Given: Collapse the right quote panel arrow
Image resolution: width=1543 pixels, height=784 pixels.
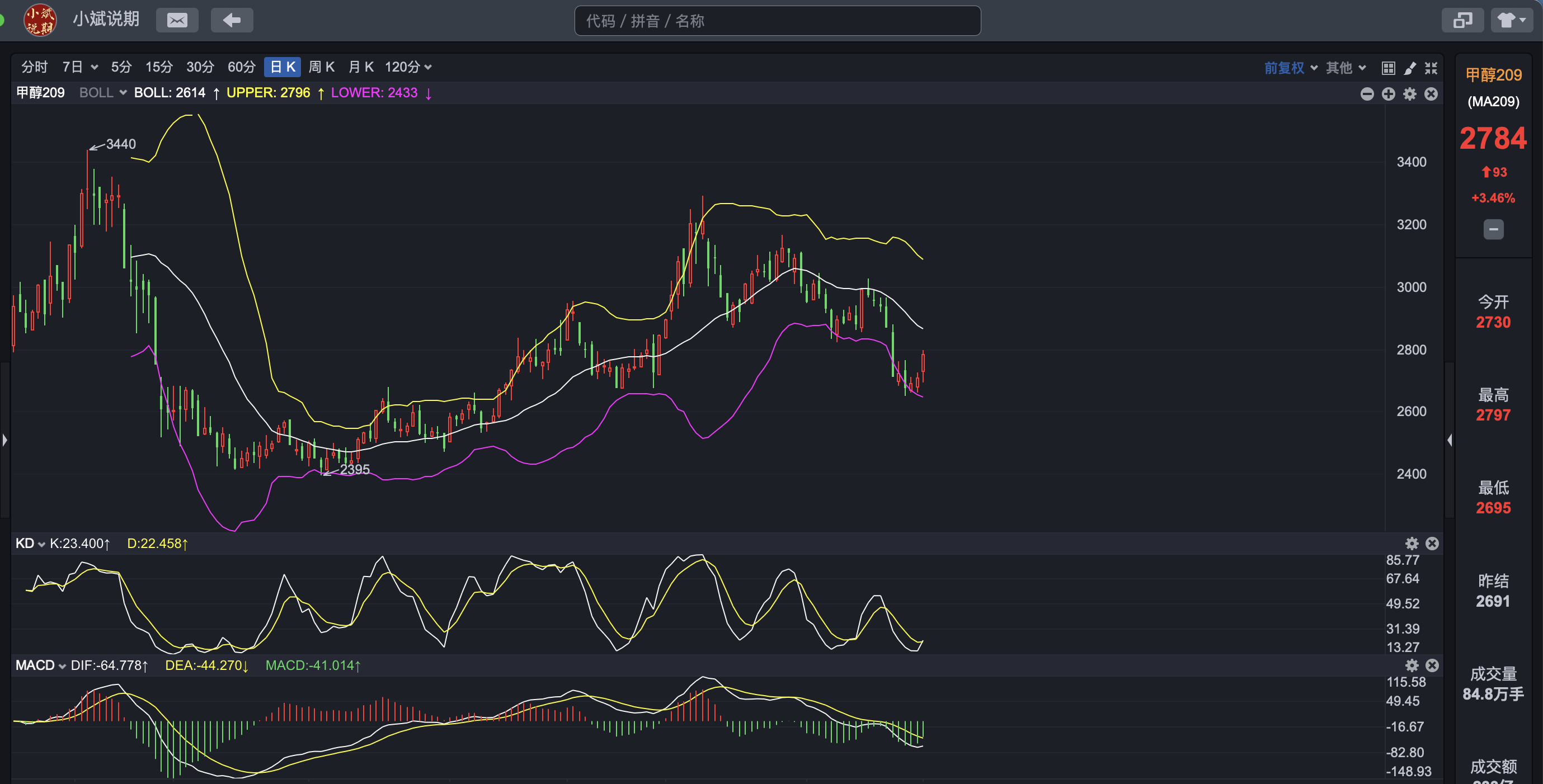Looking at the screenshot, I should (x=1450, y=440).
